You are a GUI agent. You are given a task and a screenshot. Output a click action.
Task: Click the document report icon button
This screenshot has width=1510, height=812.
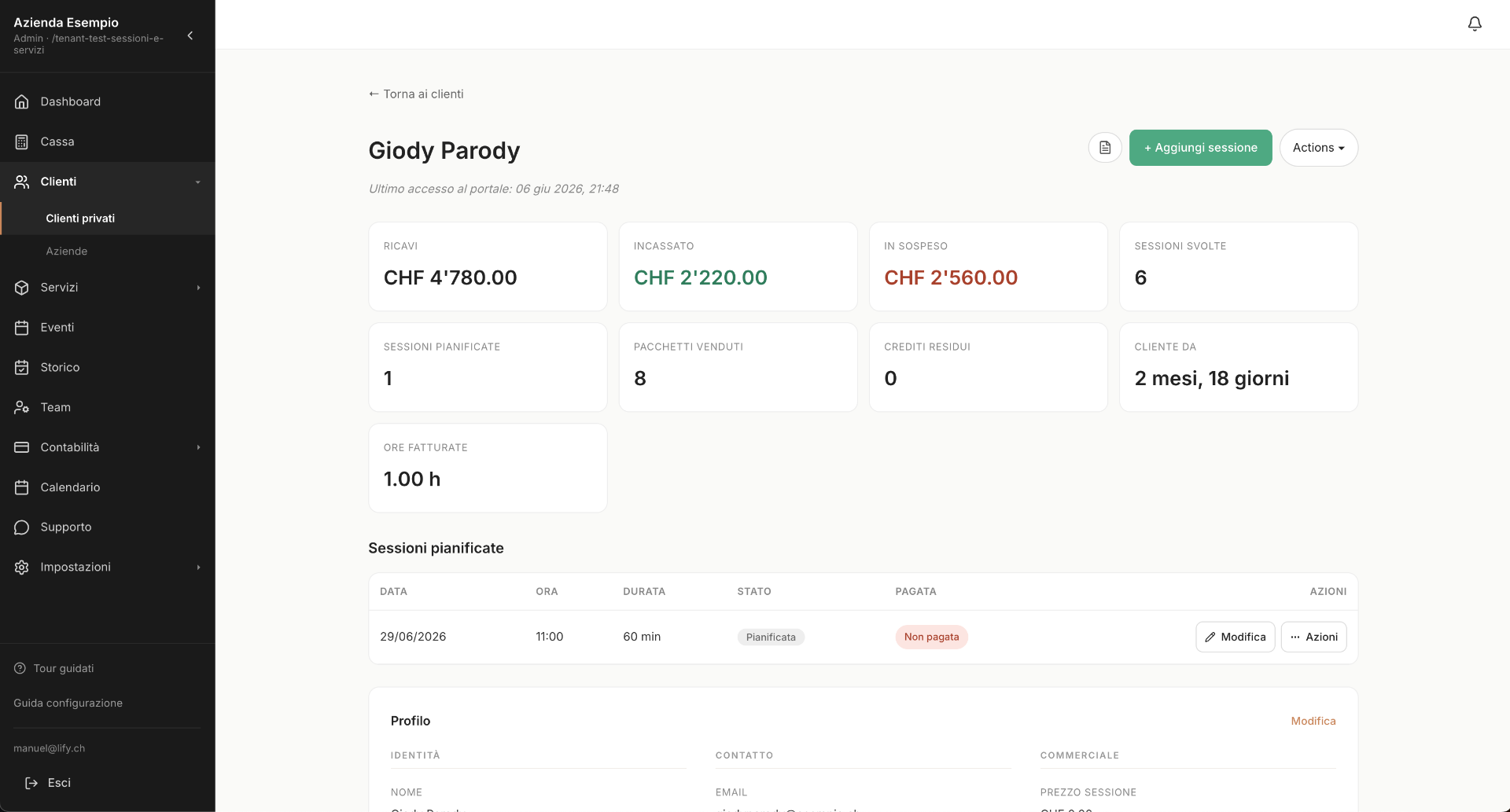1105,148
